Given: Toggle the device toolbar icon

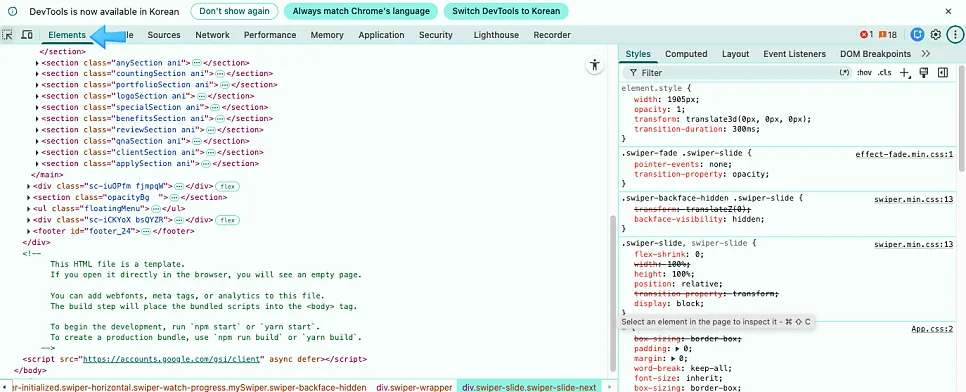Looking at the screenshot, I should point(26,35).
